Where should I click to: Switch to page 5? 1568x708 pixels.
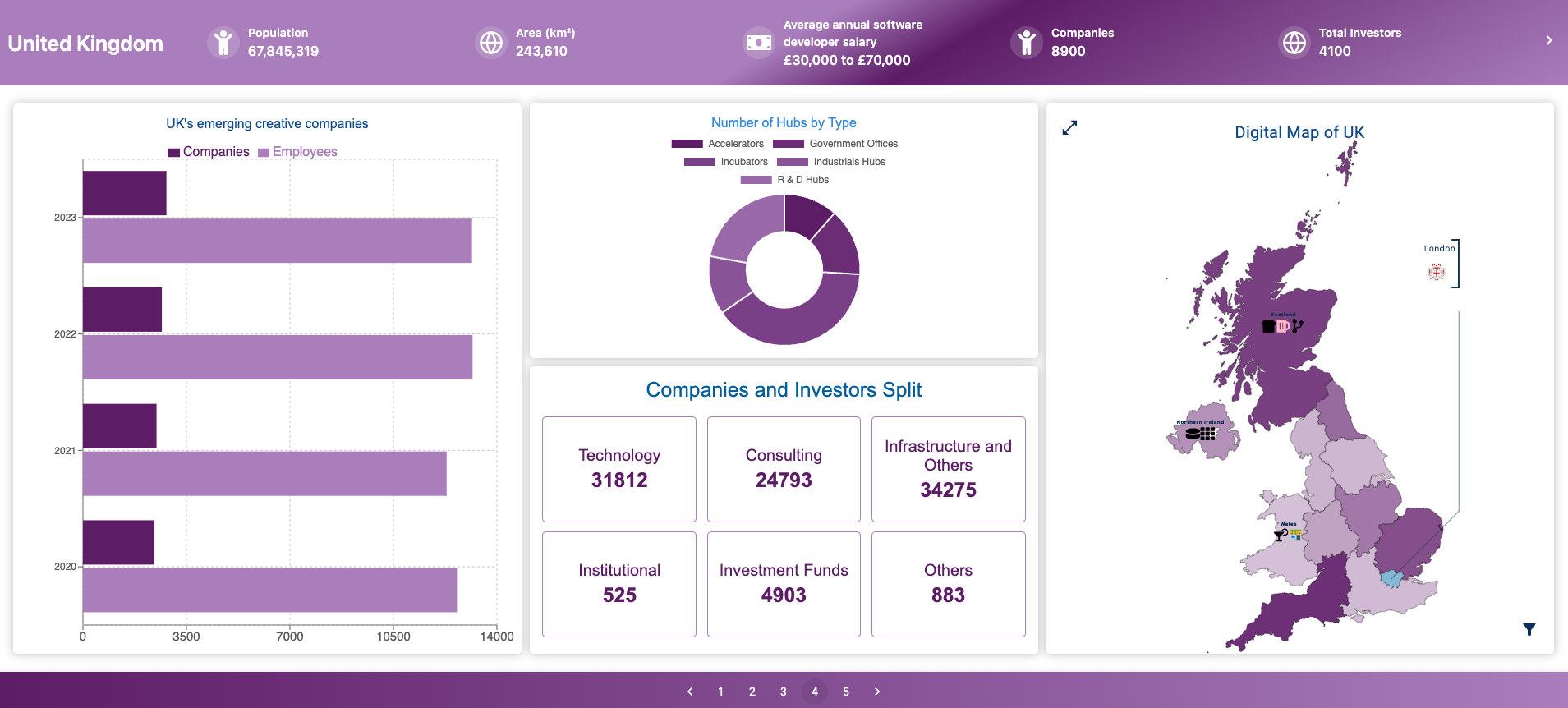846,692
